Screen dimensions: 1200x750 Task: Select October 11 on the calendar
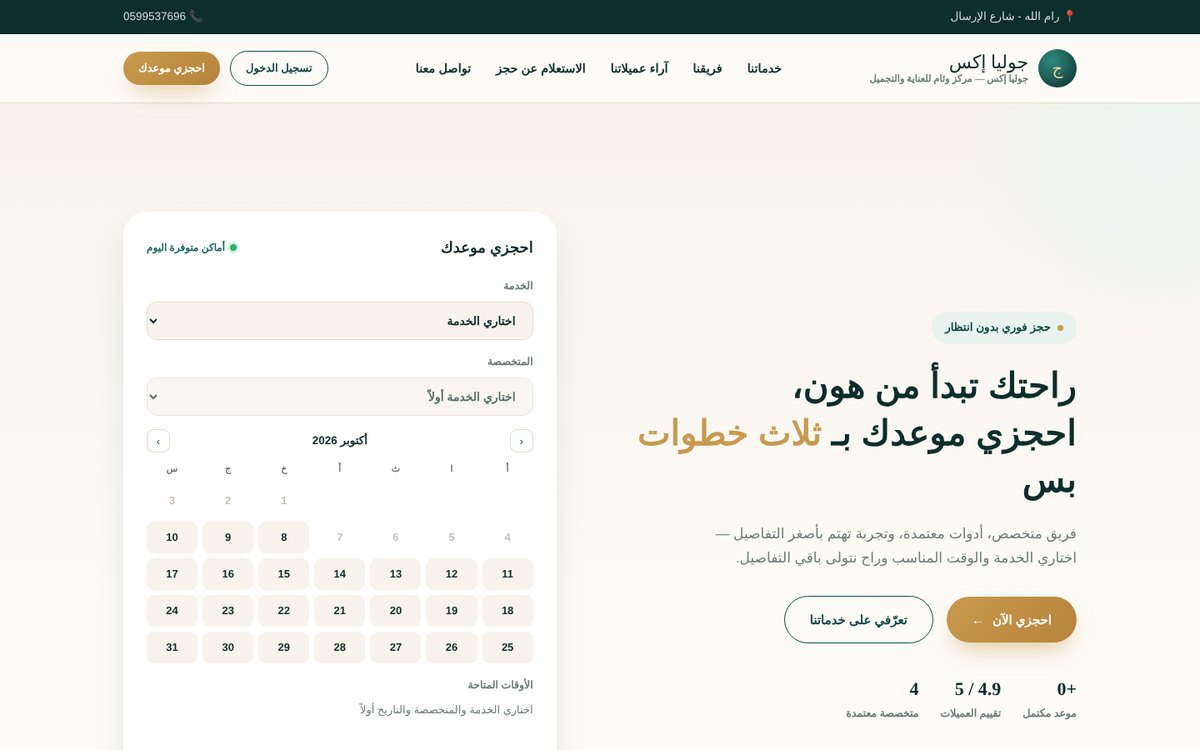pyautogui.click(x=508, y=574)
